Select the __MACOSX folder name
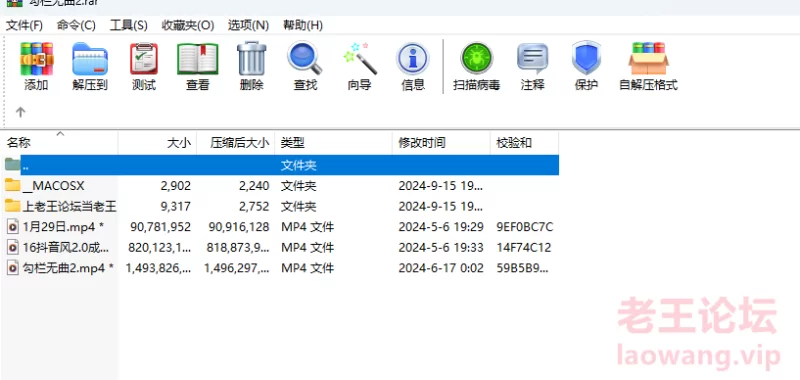800x380 pixels. click(54, 186)
